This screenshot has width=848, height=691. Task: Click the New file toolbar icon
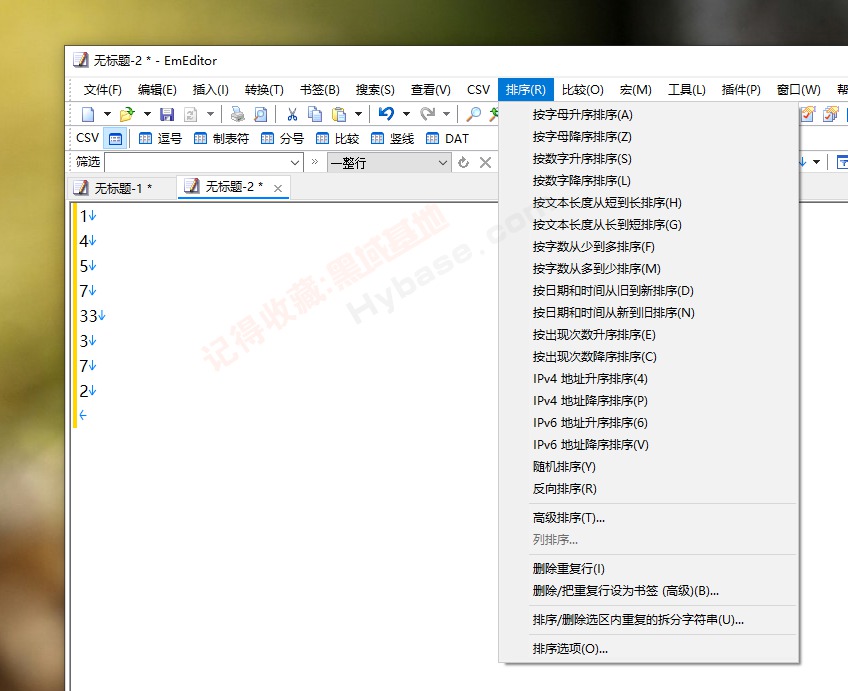88,114
